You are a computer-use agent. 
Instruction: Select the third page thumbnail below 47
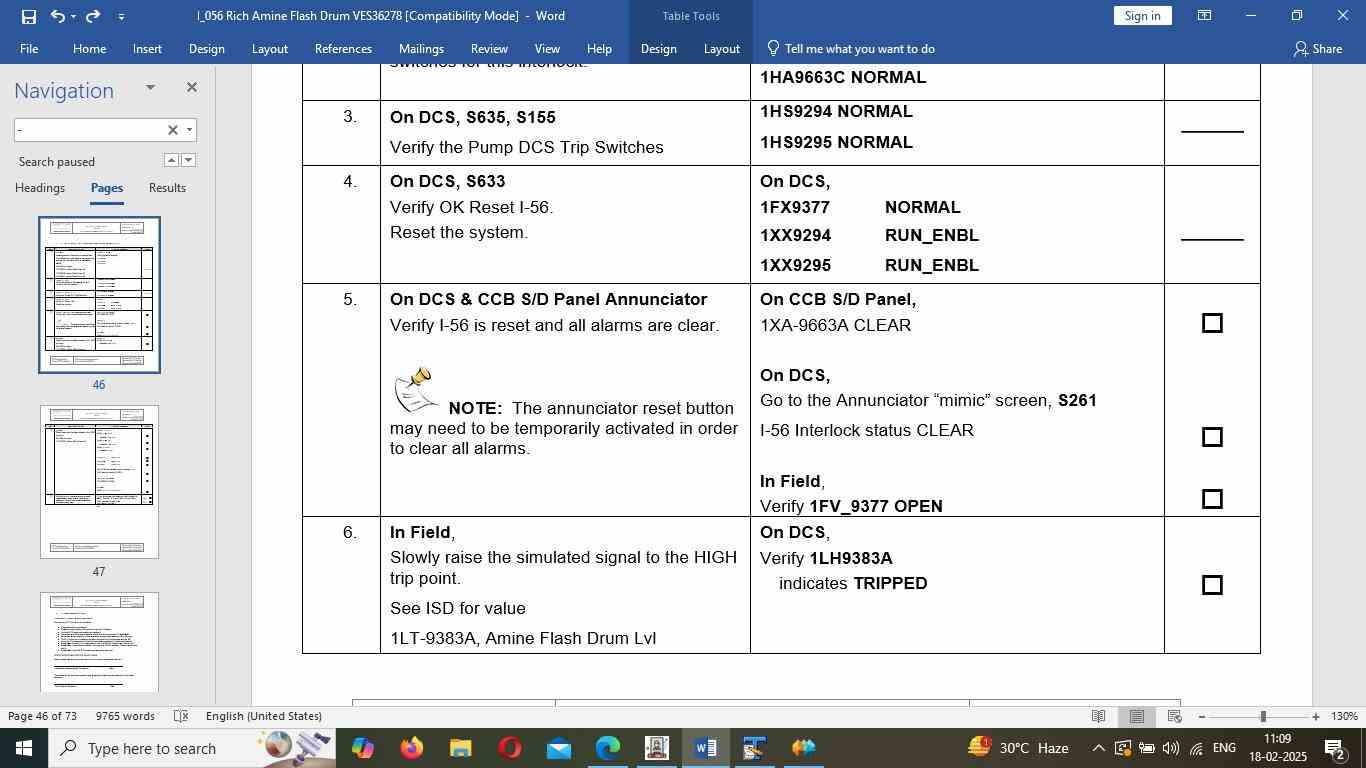click(99, 641)
